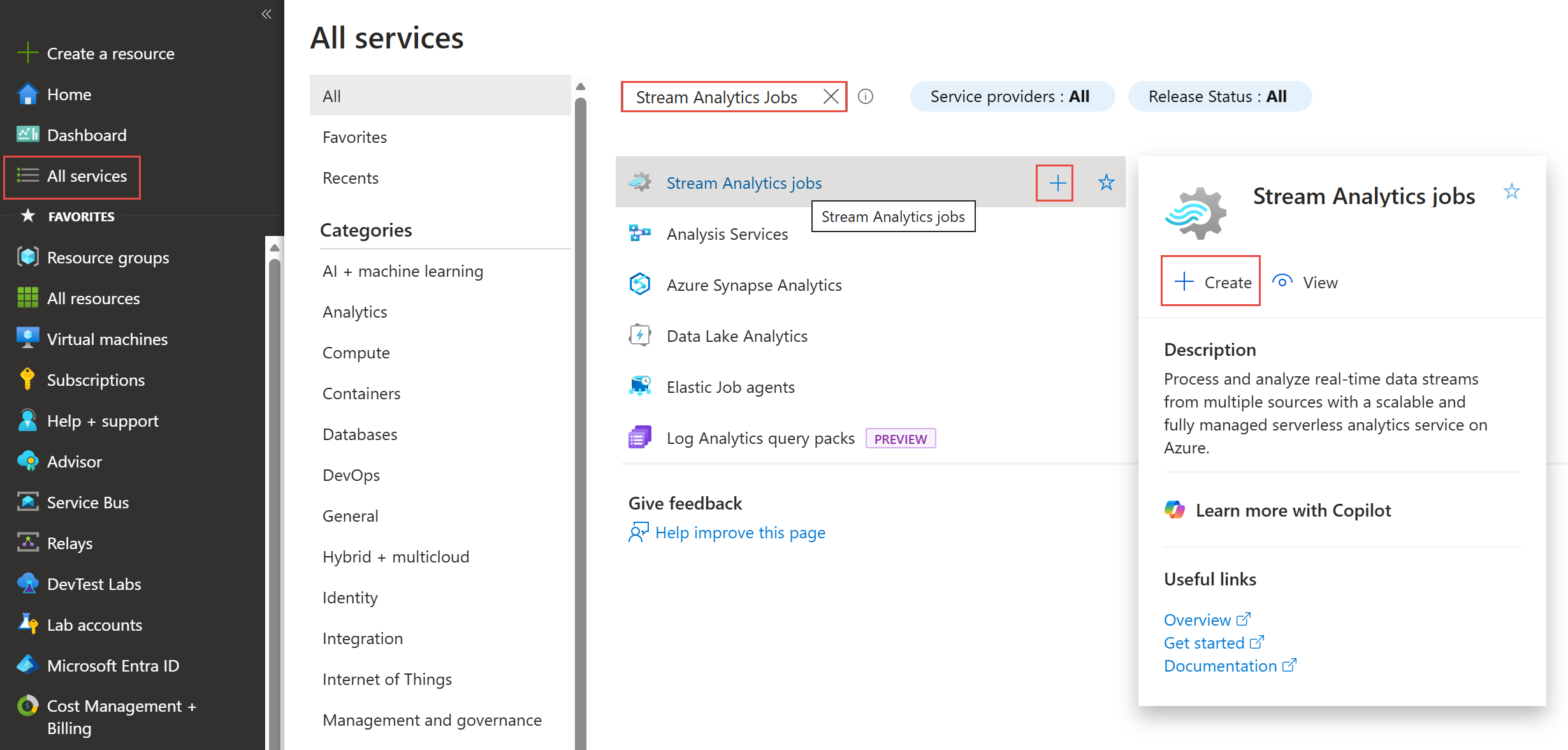Favorite Stream Analytics jobs in the detail panel
The width and height of the screenshot is (1568, 750).
(x=1511, y=191)
